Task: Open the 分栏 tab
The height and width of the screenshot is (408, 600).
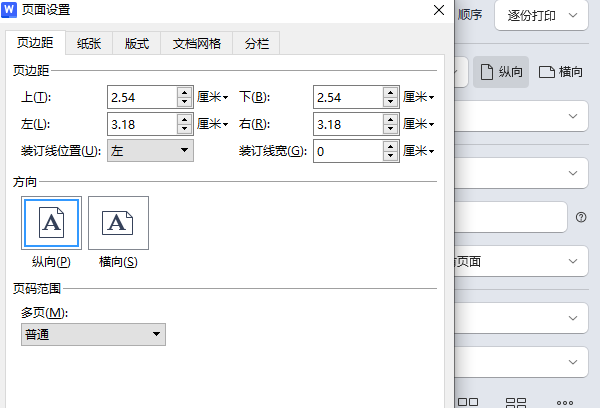Action: (257, 44)
